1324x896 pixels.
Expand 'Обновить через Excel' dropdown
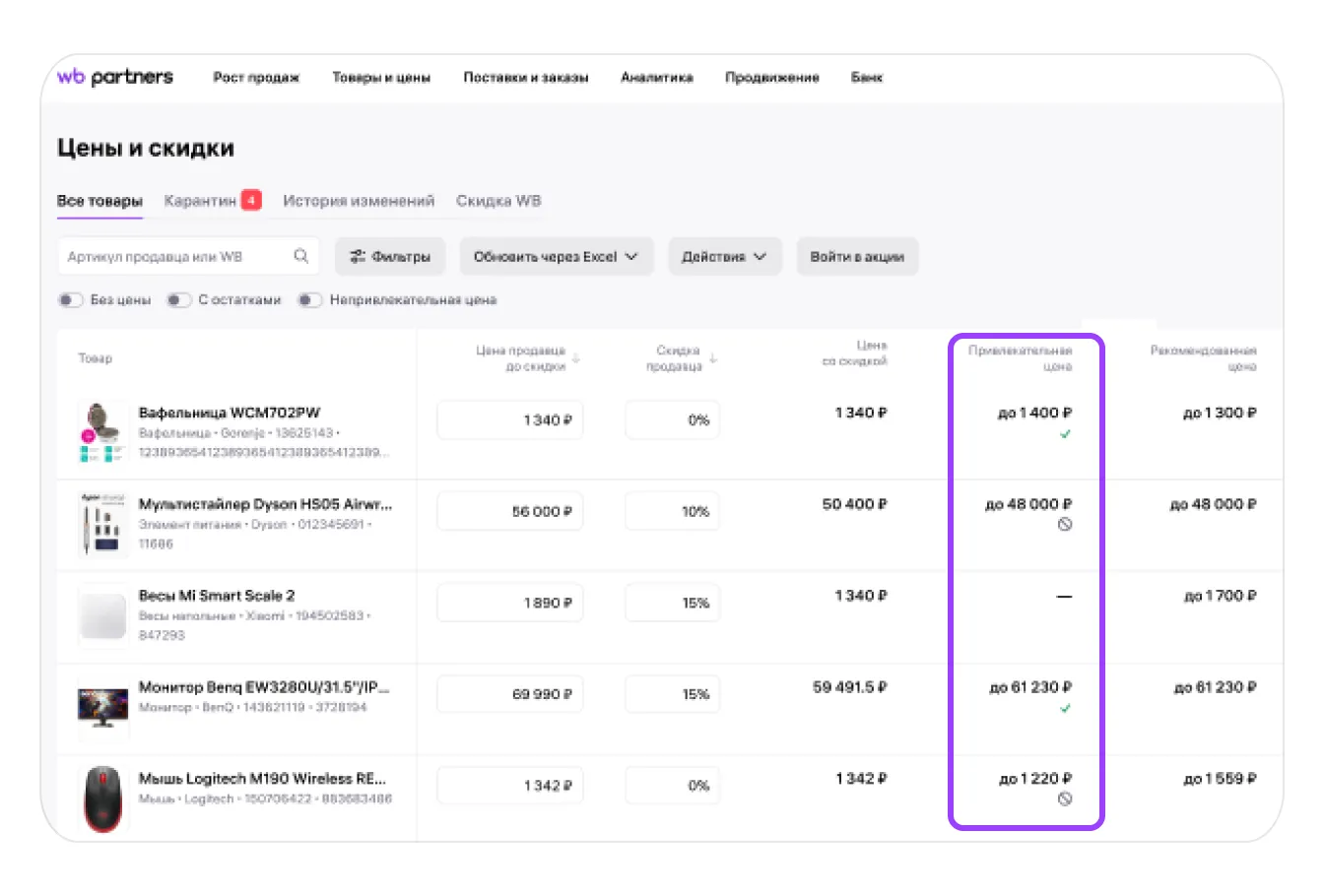coord(556,257)
